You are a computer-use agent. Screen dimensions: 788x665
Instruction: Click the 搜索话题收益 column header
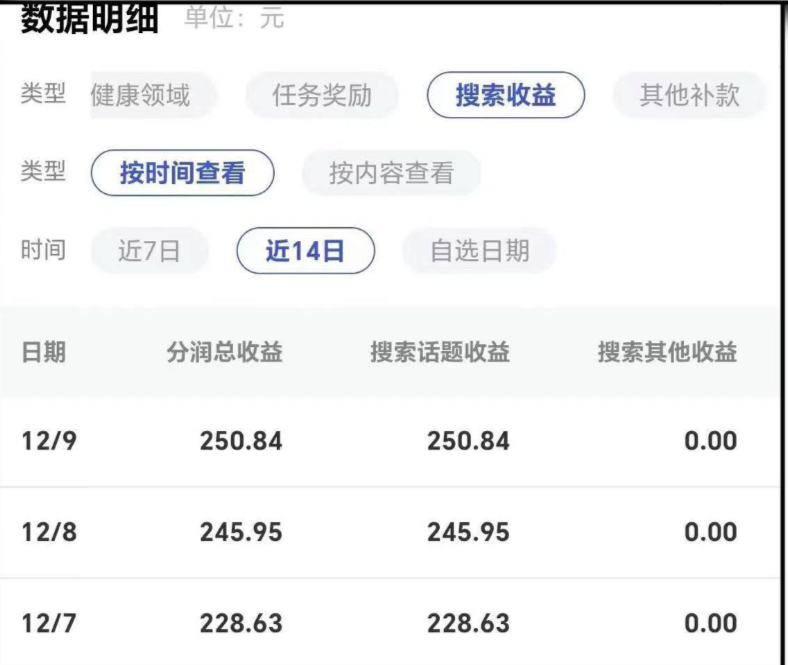tap(439, 352)
